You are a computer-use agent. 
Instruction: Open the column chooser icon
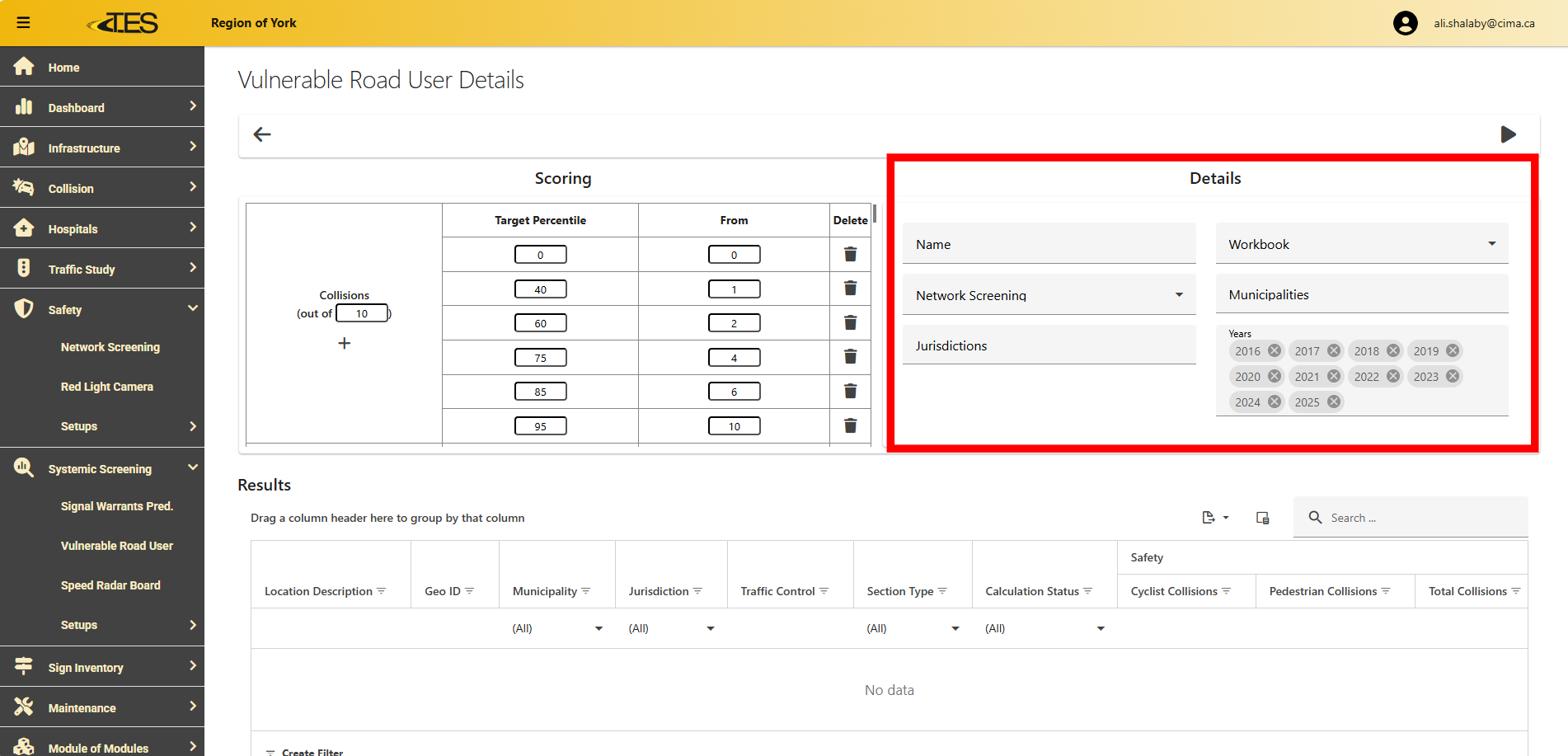click(1262, 518)
